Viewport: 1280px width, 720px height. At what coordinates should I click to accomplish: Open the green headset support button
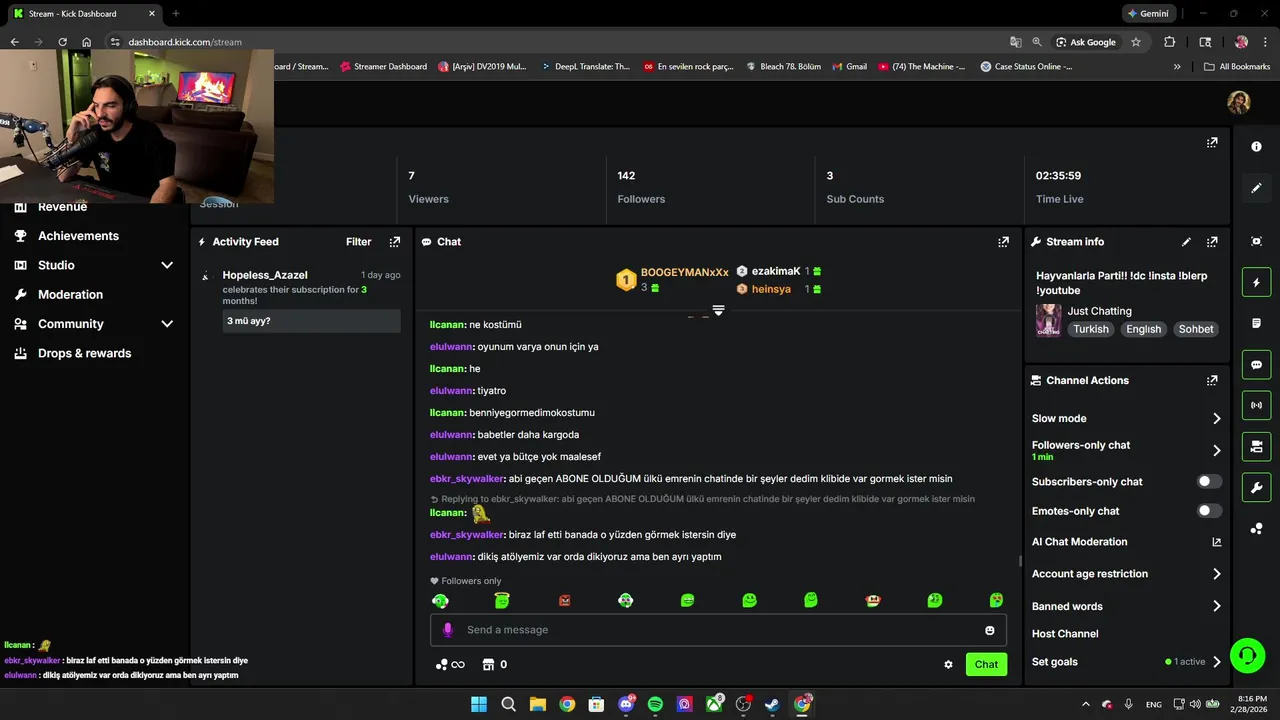pos(1247,656)
